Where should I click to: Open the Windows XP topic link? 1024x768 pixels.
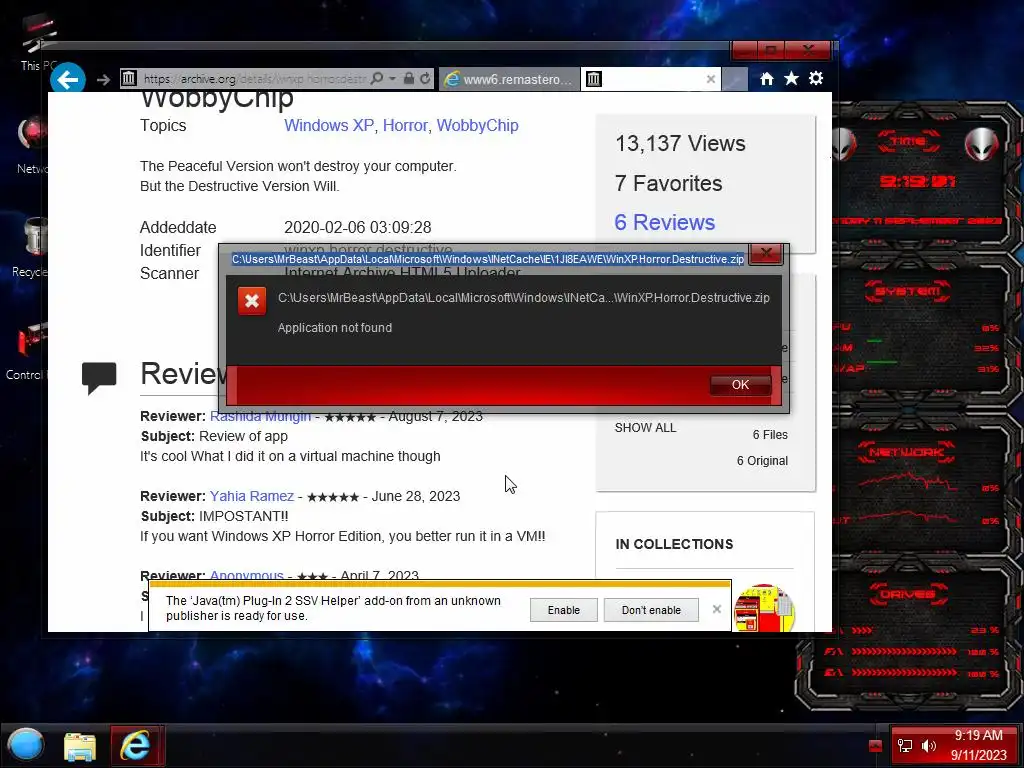pos(328,125)
